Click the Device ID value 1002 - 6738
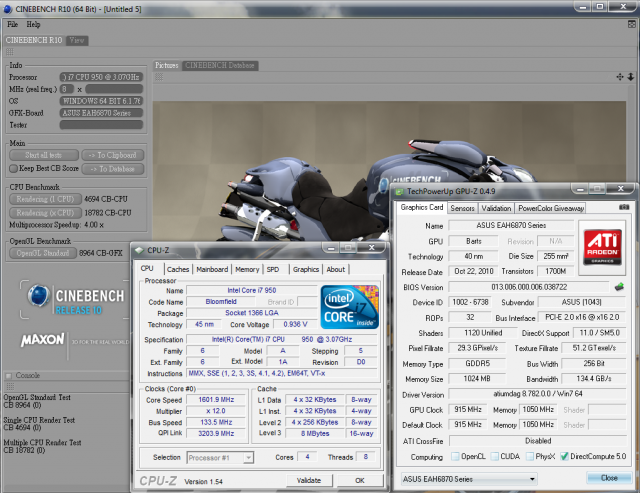This screenshot has width=640, height=493. tap(470, 302)
